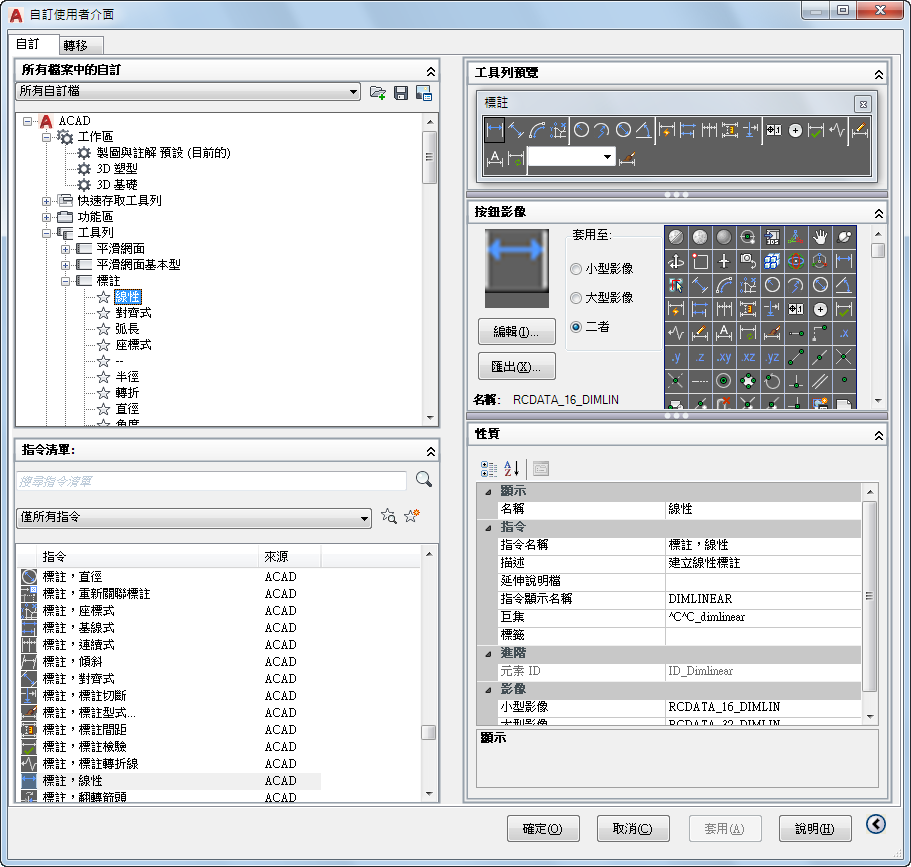Click the 說明(H) button
This screenshot has height=867, width=911.
815,828
